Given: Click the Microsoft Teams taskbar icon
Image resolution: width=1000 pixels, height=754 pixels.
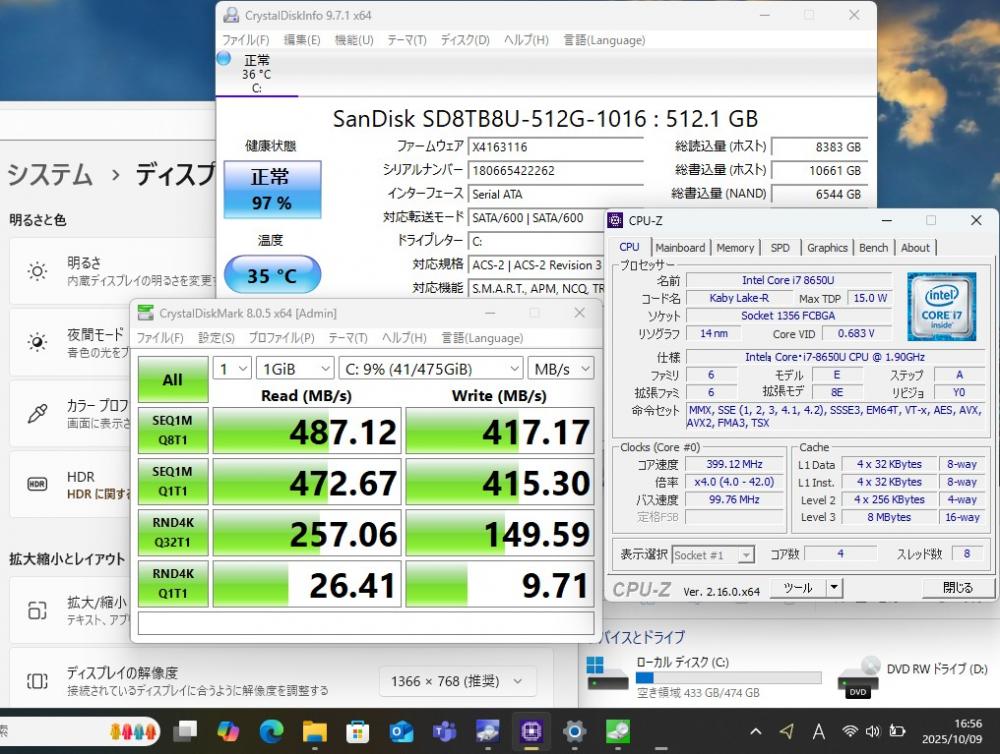Looking at the screenshot, I should click(x=445, y=732).
